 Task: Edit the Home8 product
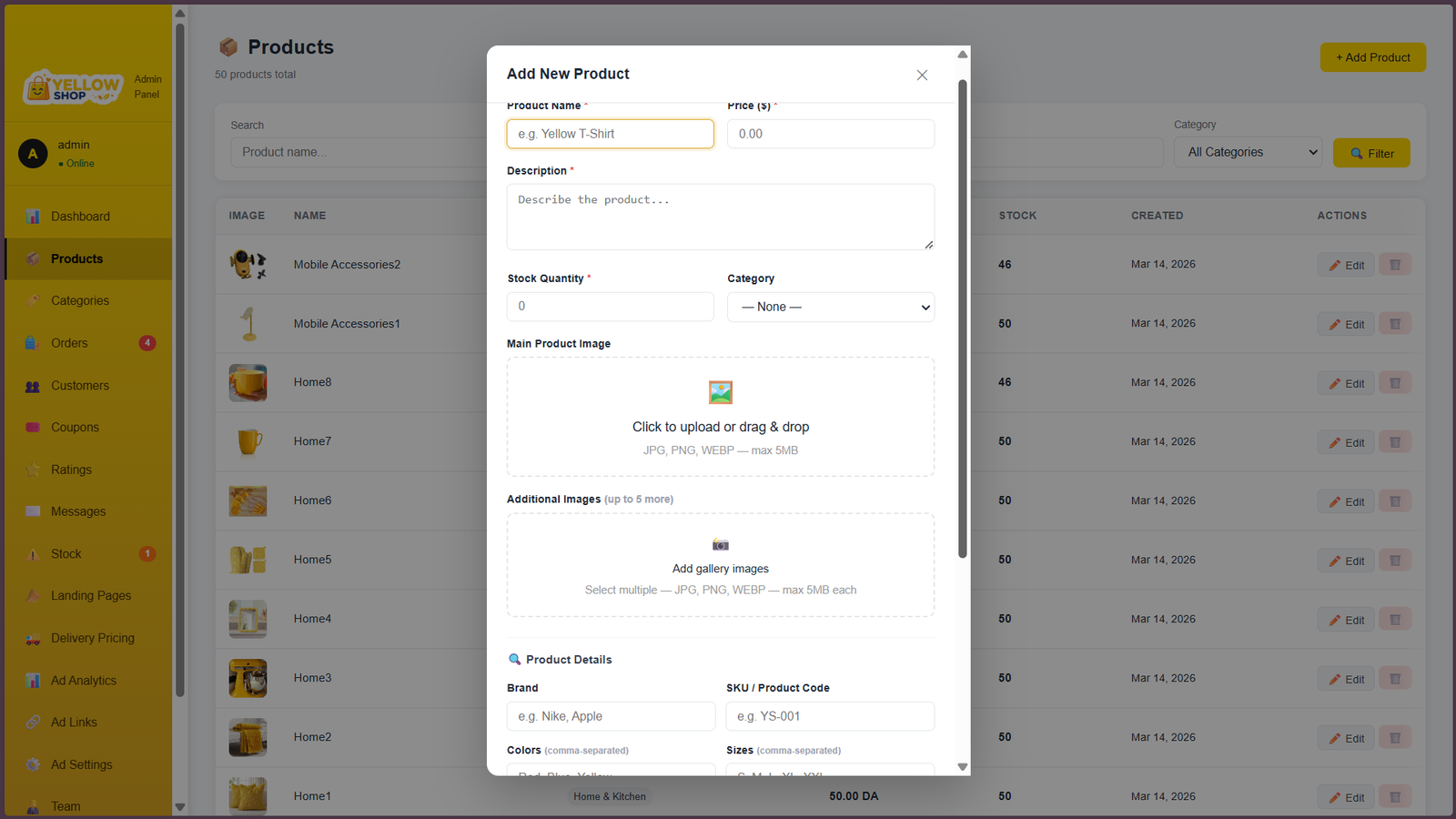(1345, 383)
